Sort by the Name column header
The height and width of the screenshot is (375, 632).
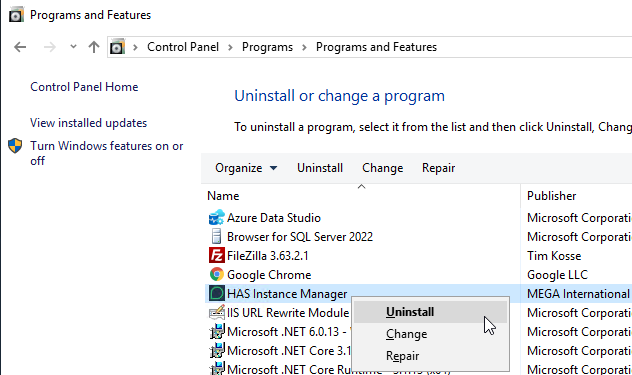click(223, 196)
